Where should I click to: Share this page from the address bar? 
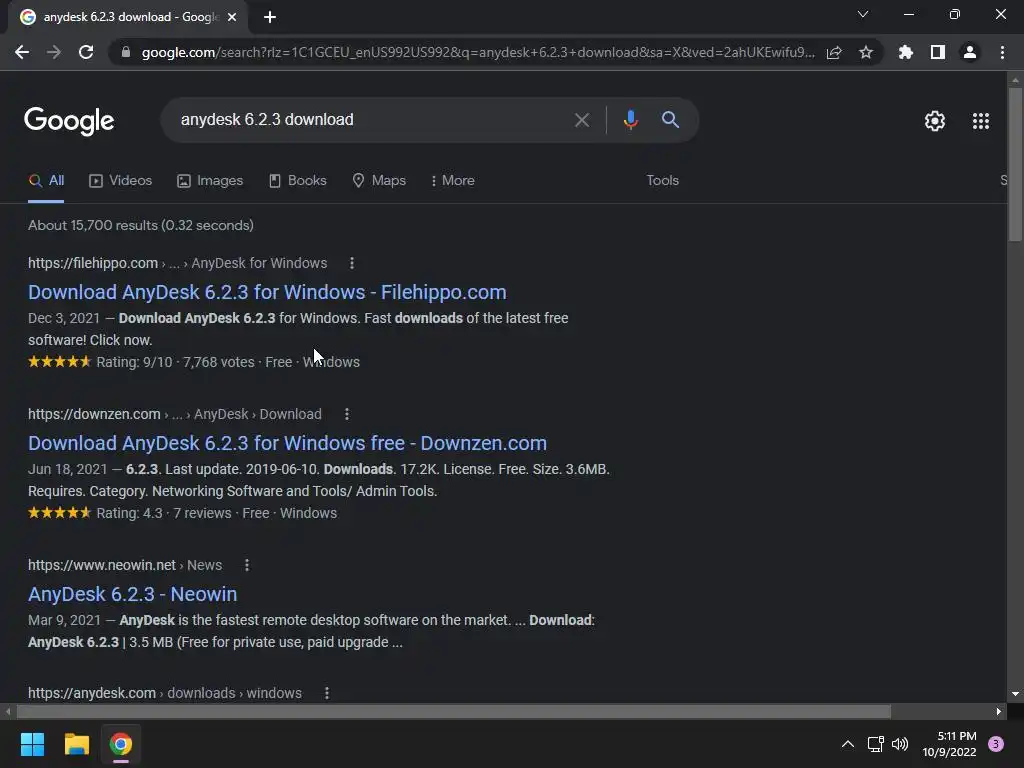[x=834, y=52]
